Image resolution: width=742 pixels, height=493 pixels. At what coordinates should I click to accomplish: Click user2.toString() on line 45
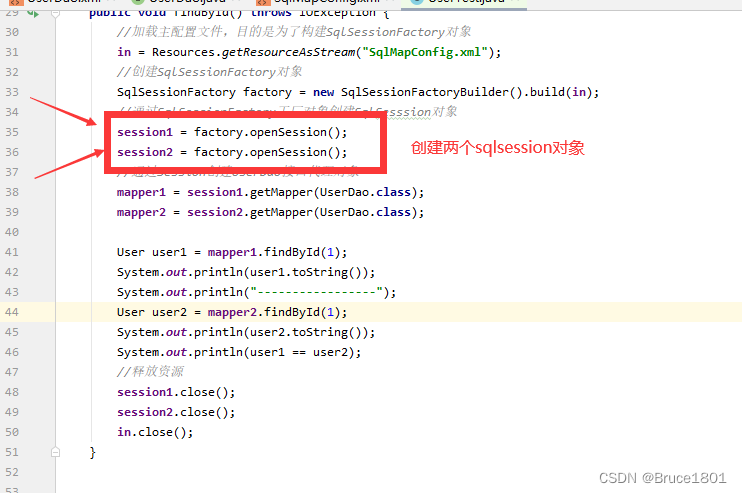point(306,333)
